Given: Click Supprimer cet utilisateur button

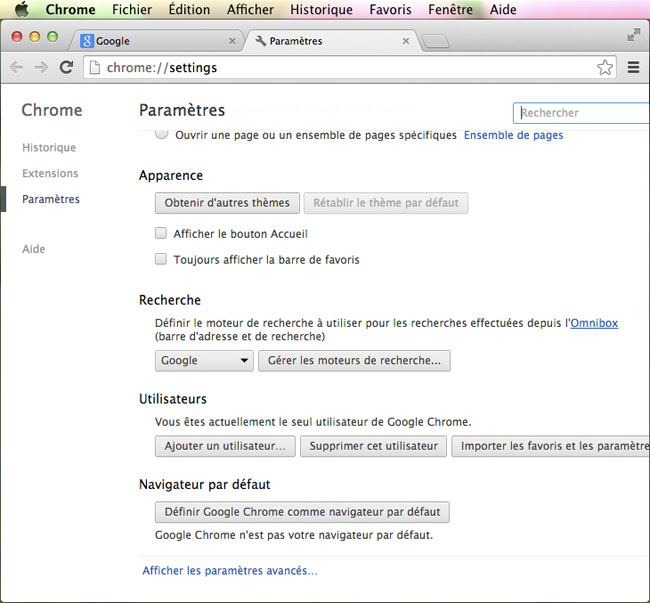Looking at the screenshot, I should 374,446.
